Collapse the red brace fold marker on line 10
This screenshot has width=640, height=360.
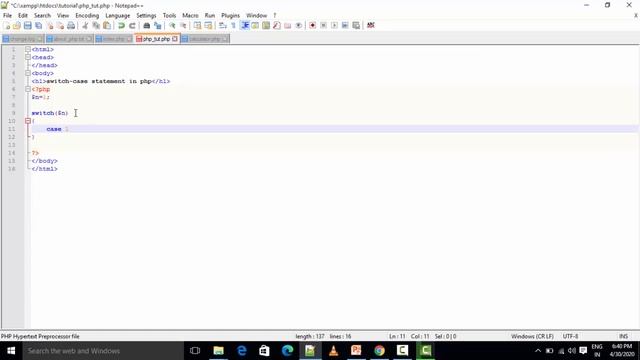(x=28, y=121)
